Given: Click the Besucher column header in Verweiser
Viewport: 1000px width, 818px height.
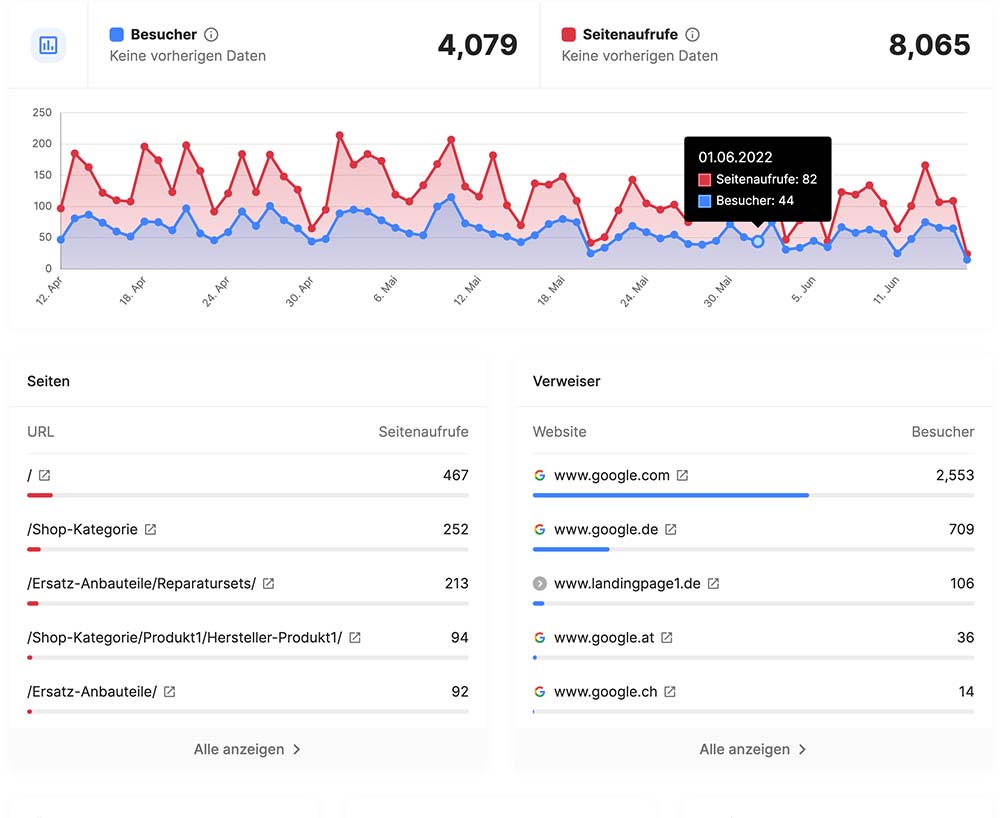Looking at the screenshot, I should pyautogui.click(x=942, y=432).
